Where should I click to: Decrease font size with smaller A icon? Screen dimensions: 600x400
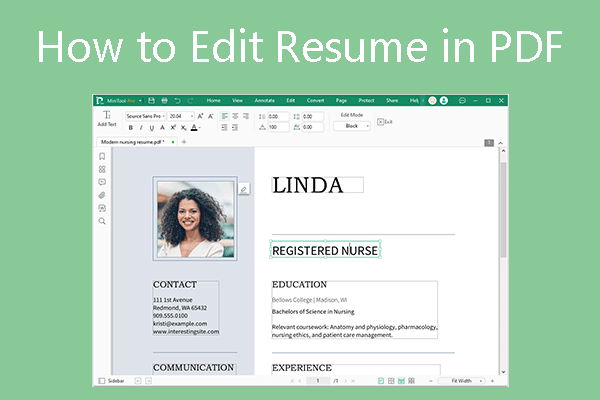point(210,116)
